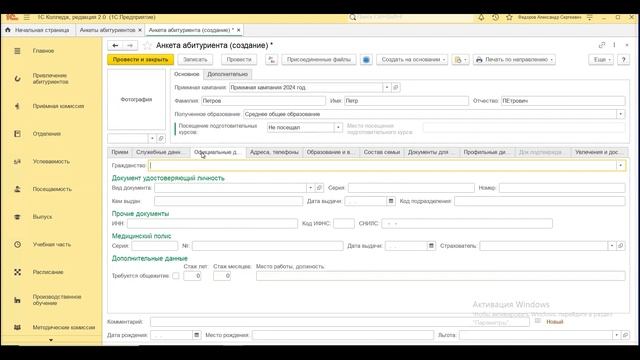Screen dimensions: 640x360
Task: Click into the СНИЛС field
Action: [x=467, y=223]
